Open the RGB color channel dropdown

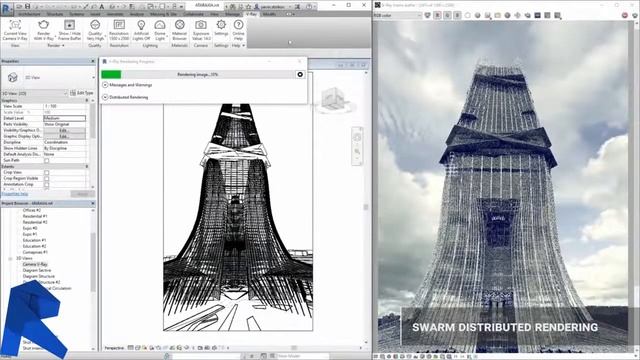pyautogui.click(x=398, y=15)
